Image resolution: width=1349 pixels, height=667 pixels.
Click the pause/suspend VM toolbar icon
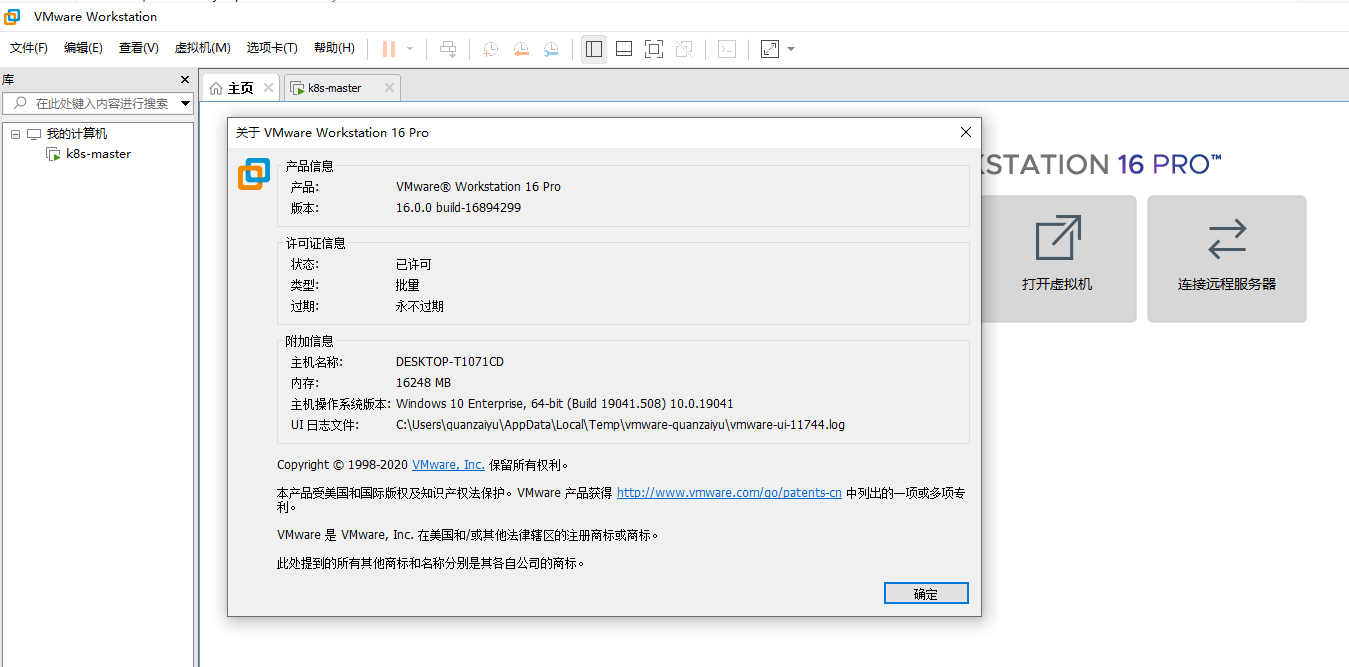(389, 49)
